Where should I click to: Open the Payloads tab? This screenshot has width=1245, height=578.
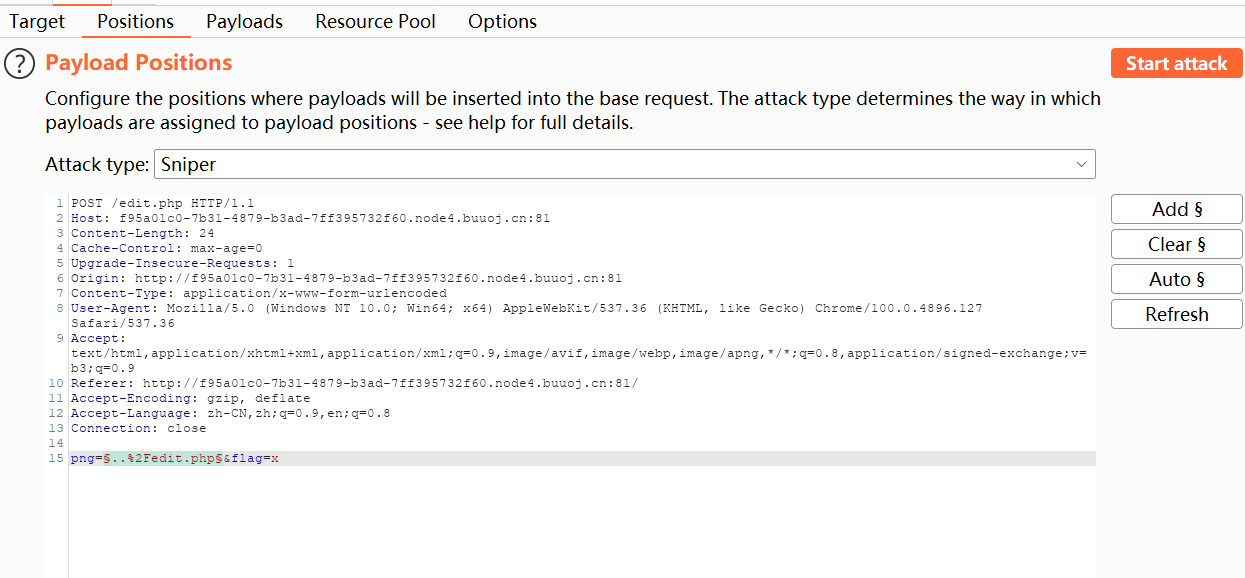tap(244, 21)
